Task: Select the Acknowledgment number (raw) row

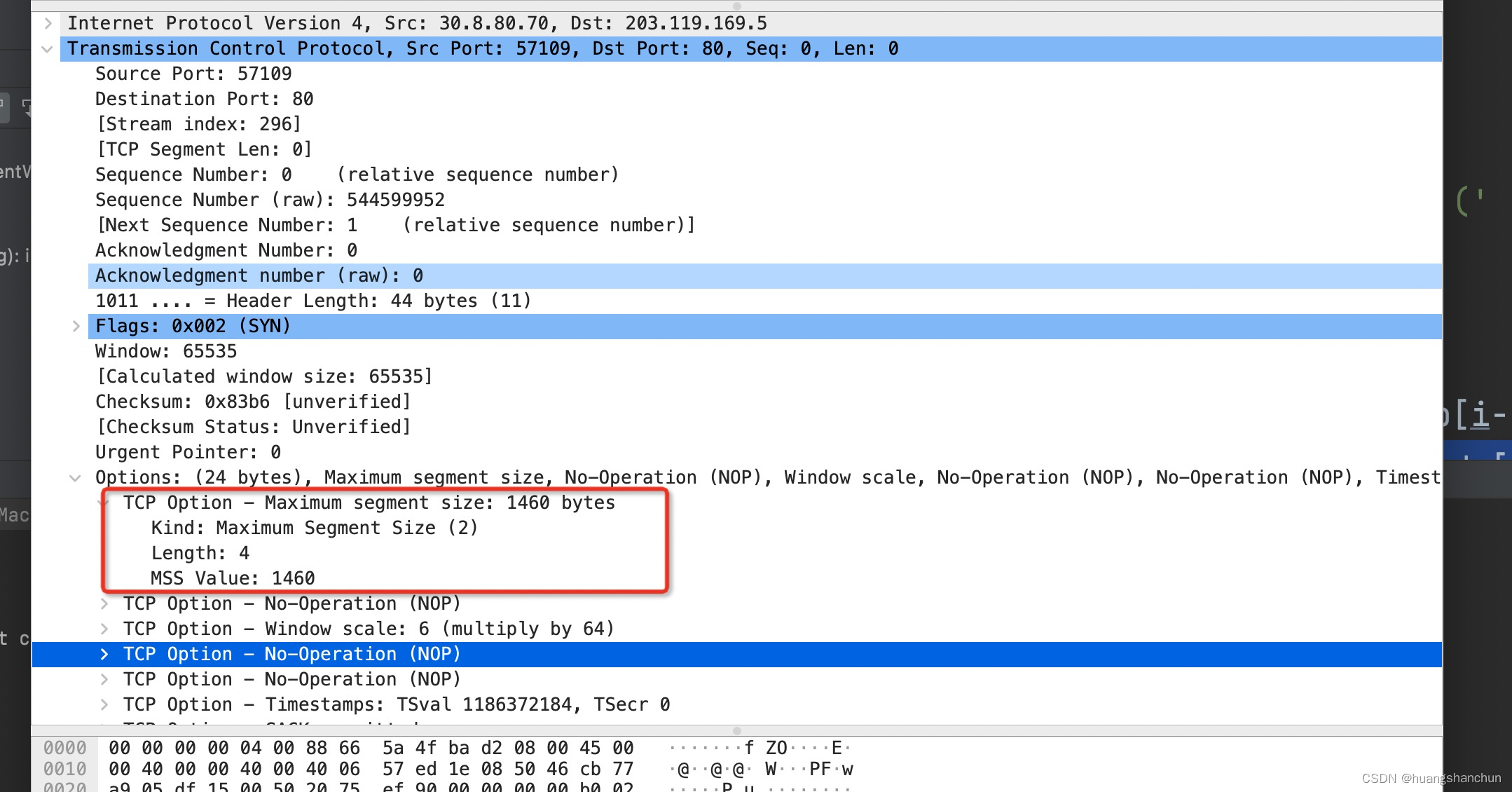Action: (259, 275)
